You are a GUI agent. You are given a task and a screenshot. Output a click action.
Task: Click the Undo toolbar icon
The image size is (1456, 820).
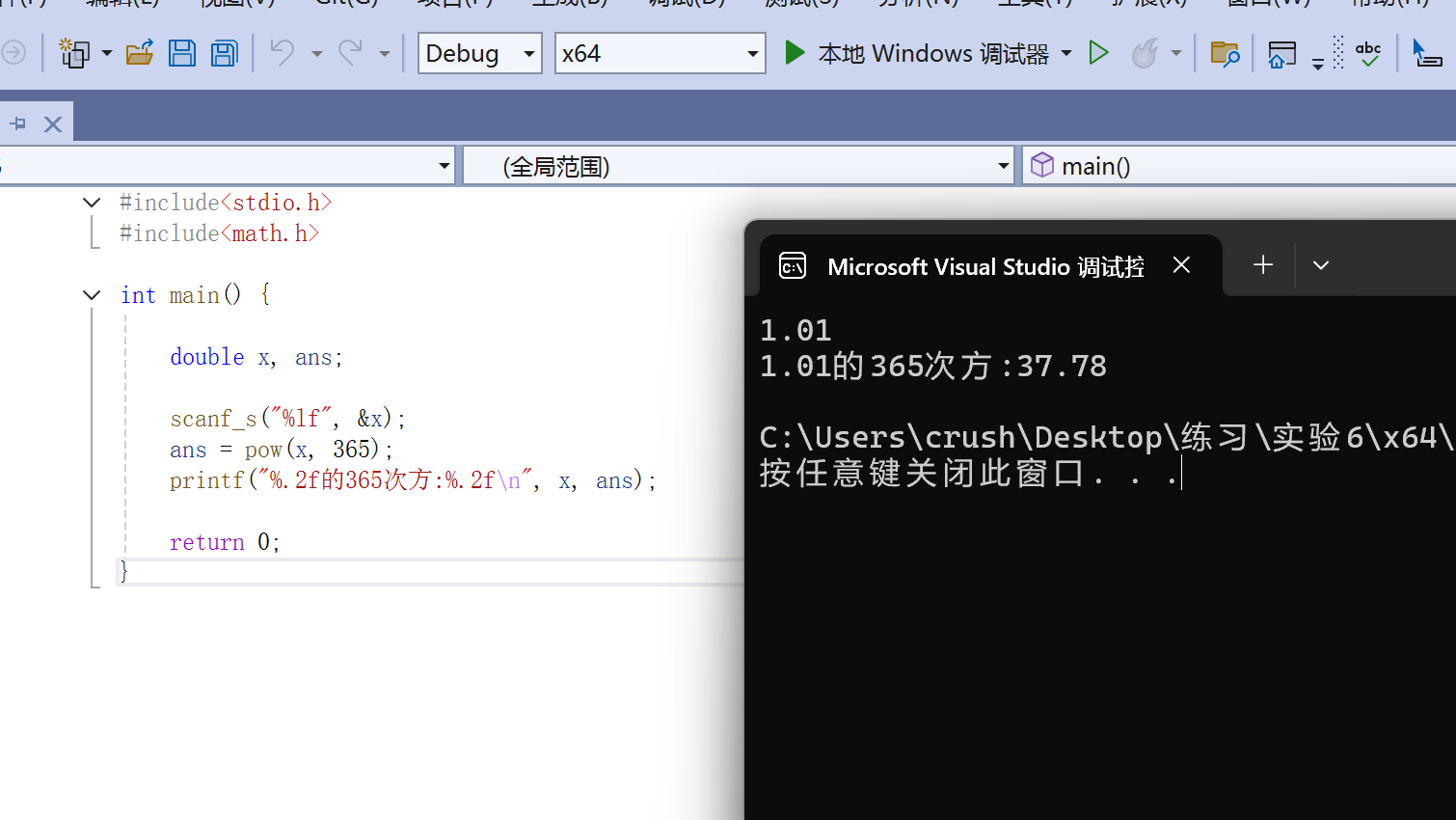283,53
